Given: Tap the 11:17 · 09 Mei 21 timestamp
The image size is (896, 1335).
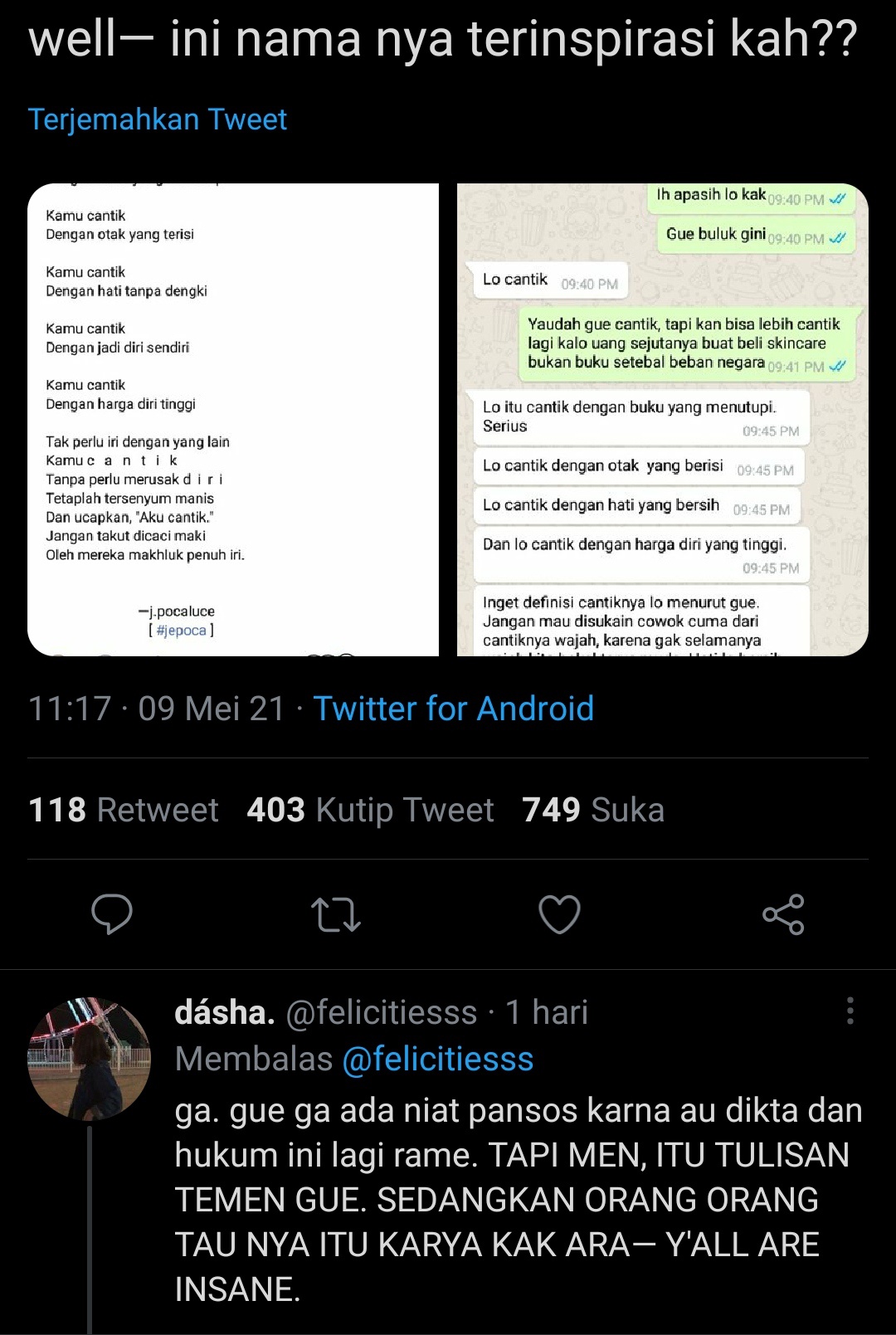Looking at the screenshot, I should coord(156,709).
